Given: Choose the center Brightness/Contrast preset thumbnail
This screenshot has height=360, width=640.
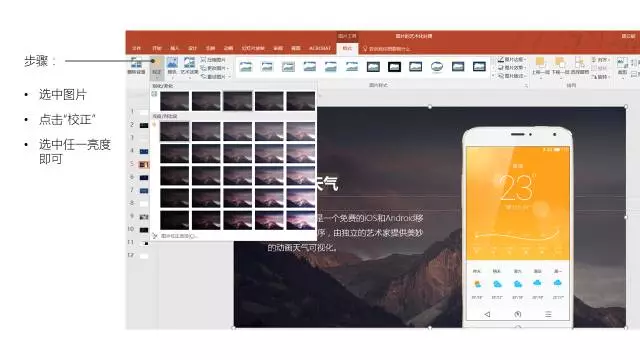Looking at the screenshot, I should (x=238, y=176).
